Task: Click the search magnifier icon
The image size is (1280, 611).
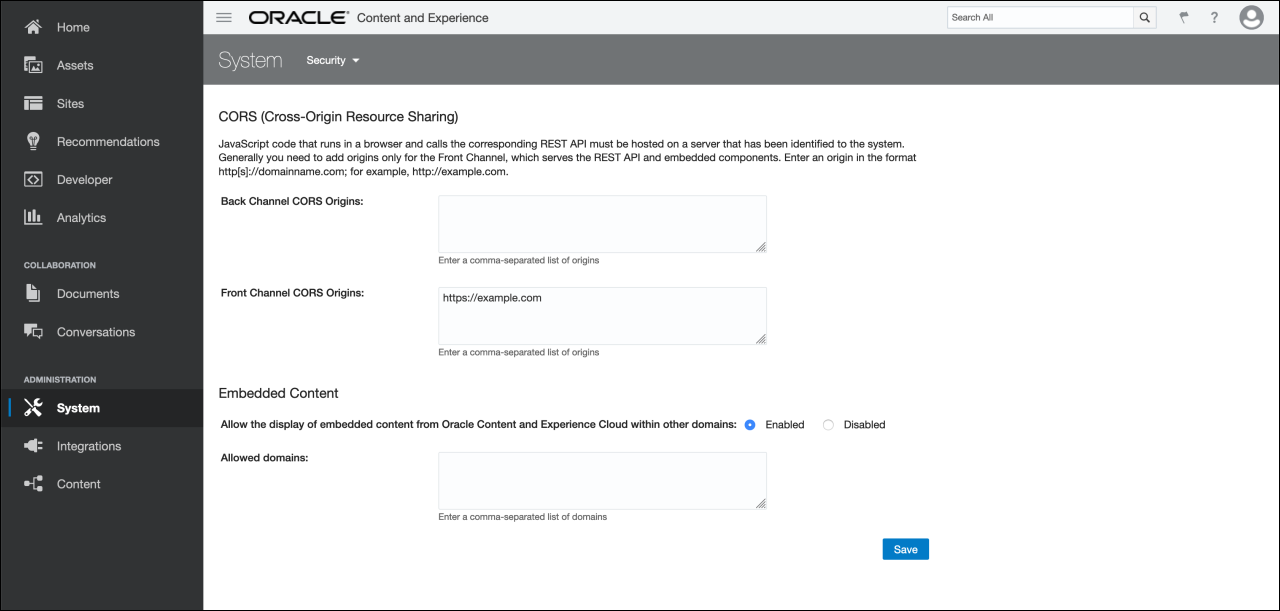Action: [1145, 17]
